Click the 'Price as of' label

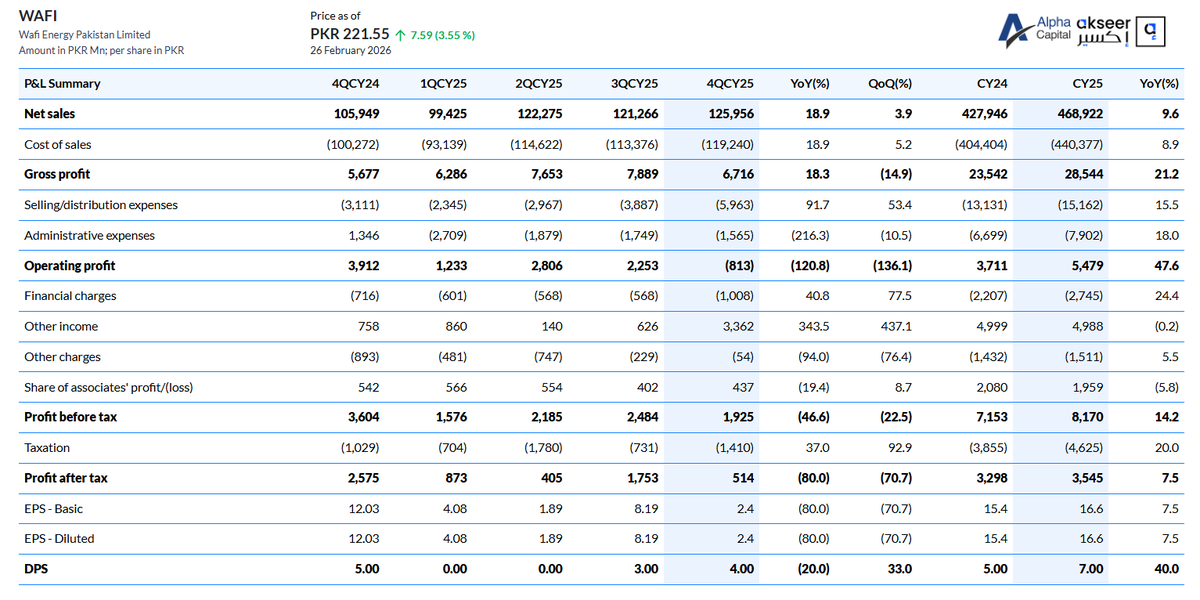click(336, 16)
